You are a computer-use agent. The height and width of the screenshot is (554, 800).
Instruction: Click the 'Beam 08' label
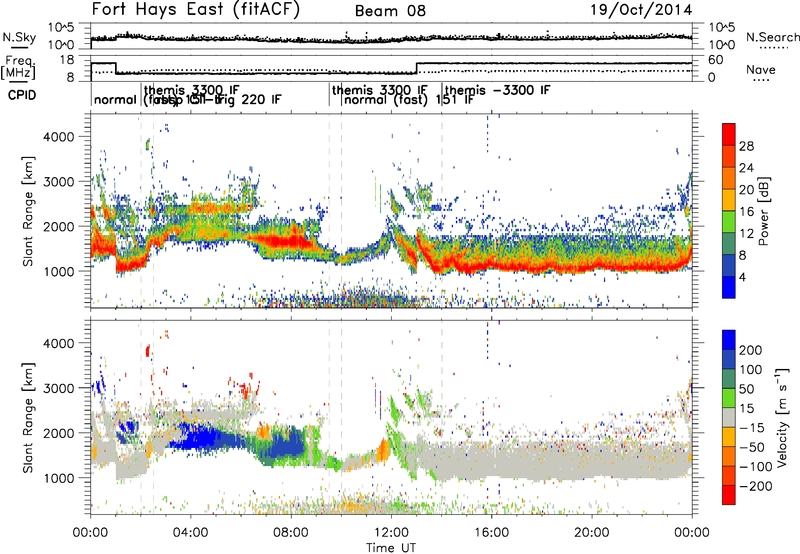click(x=390, y=11)
